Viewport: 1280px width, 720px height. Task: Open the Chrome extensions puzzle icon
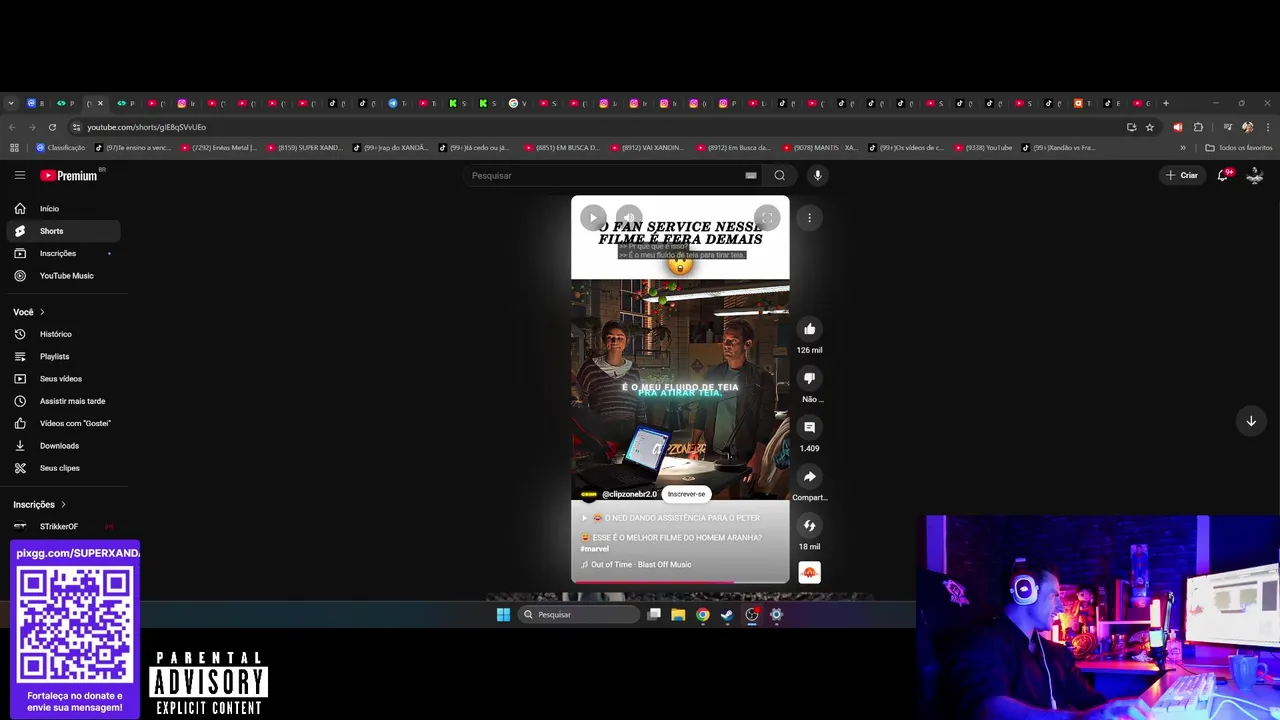1198,127
